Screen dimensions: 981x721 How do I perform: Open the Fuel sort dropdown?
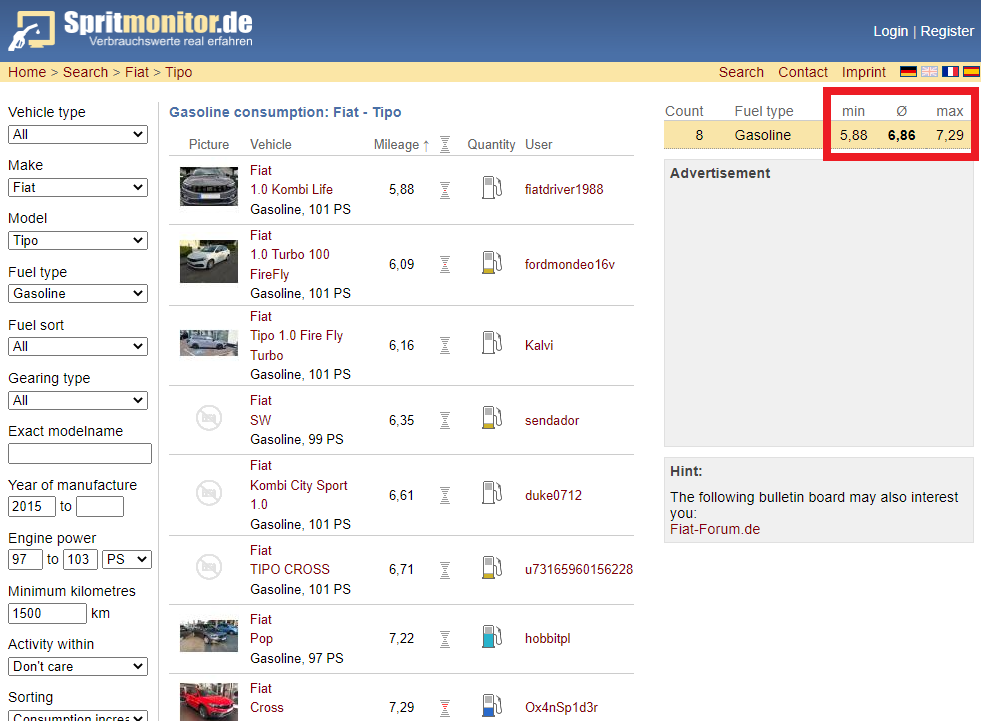(78, 347)
